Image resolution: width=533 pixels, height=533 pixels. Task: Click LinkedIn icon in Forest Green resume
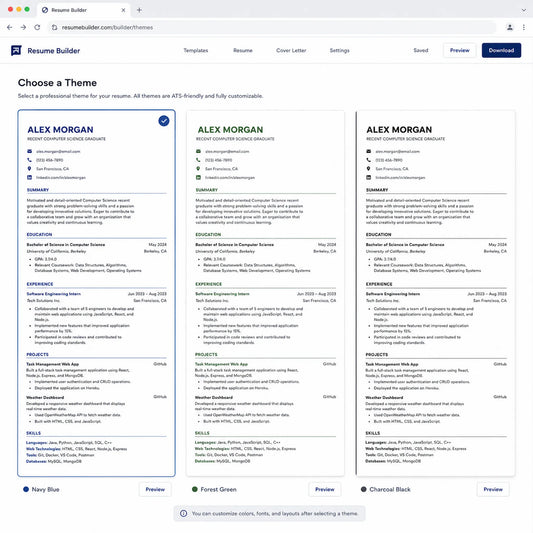pos(198,177)
